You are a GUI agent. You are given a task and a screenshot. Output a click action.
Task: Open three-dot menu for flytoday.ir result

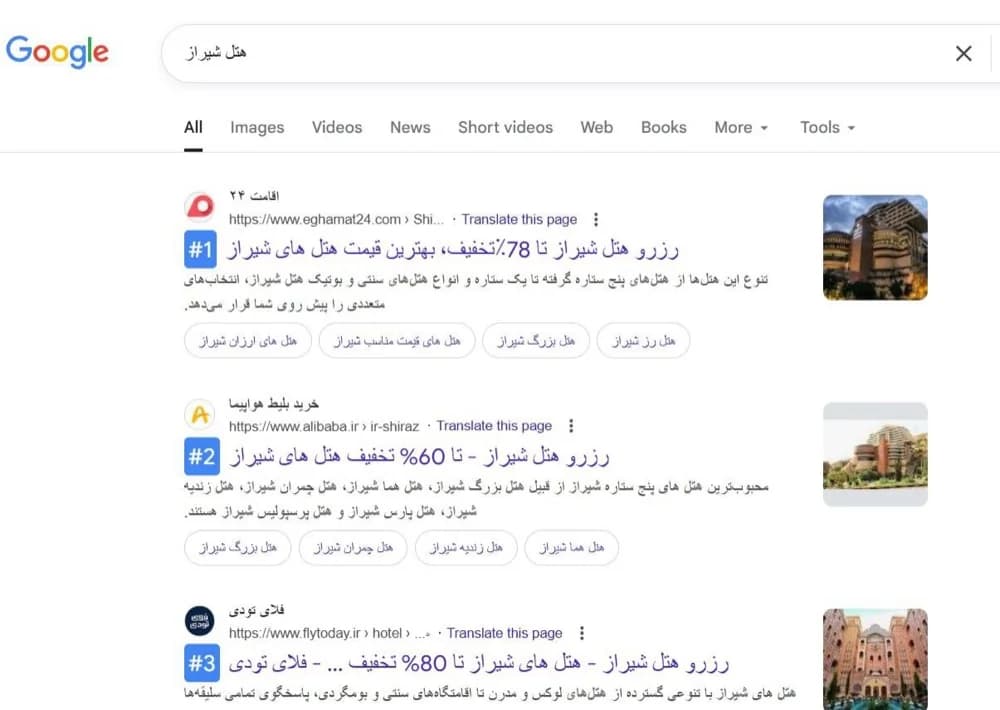pyautogui.click(x=582, y=633)
